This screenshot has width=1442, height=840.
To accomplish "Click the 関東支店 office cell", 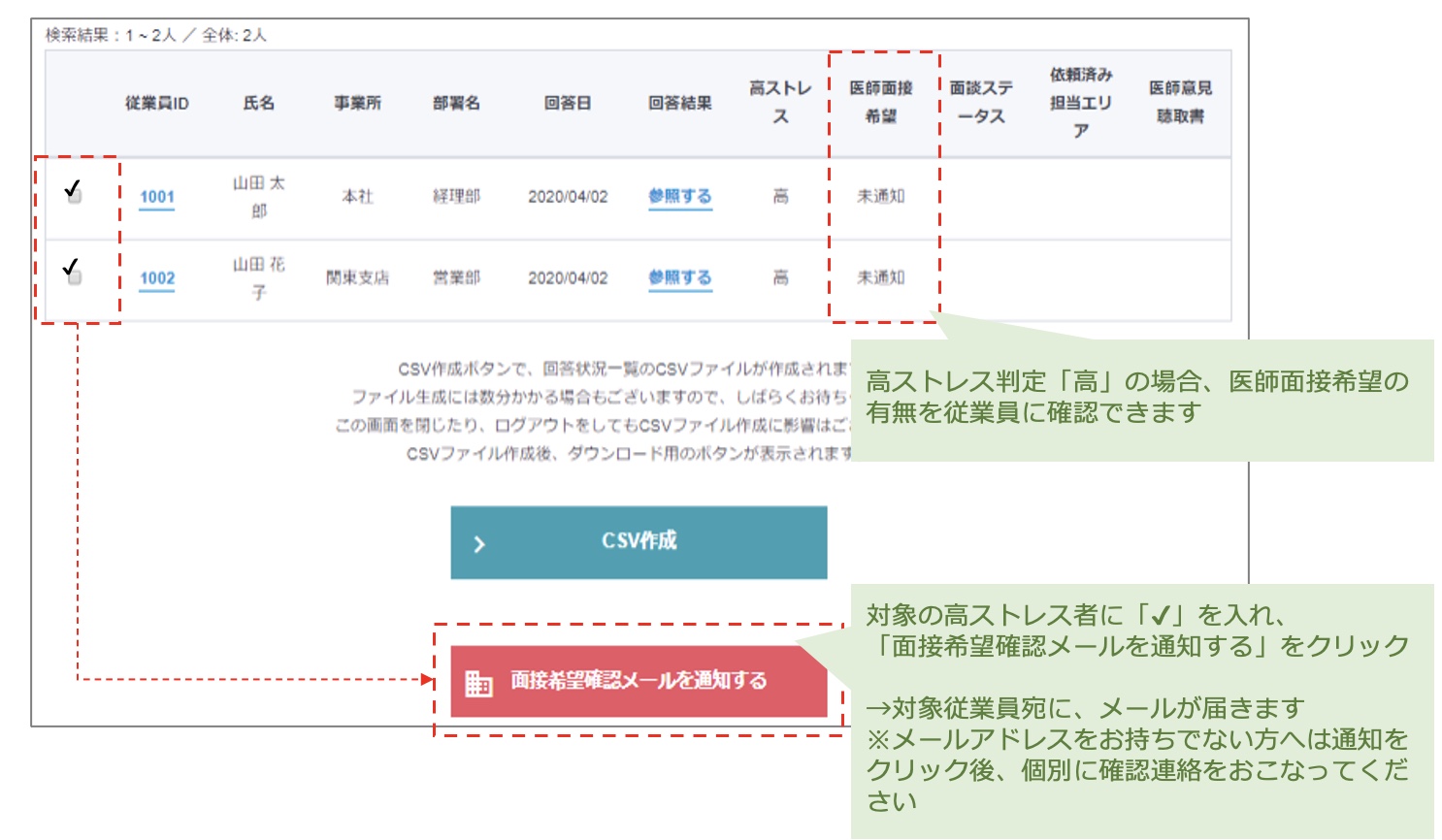I will pyautogui.click(x=358, y=277).
